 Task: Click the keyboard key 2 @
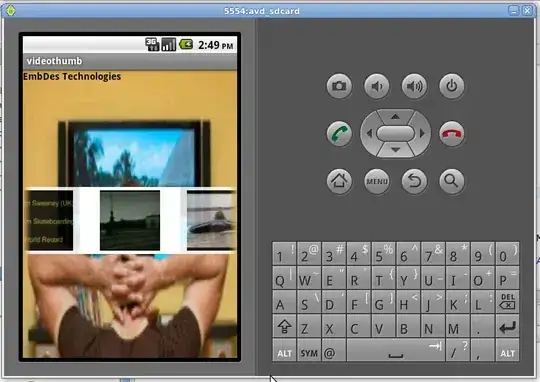click(x=309, y=254)
